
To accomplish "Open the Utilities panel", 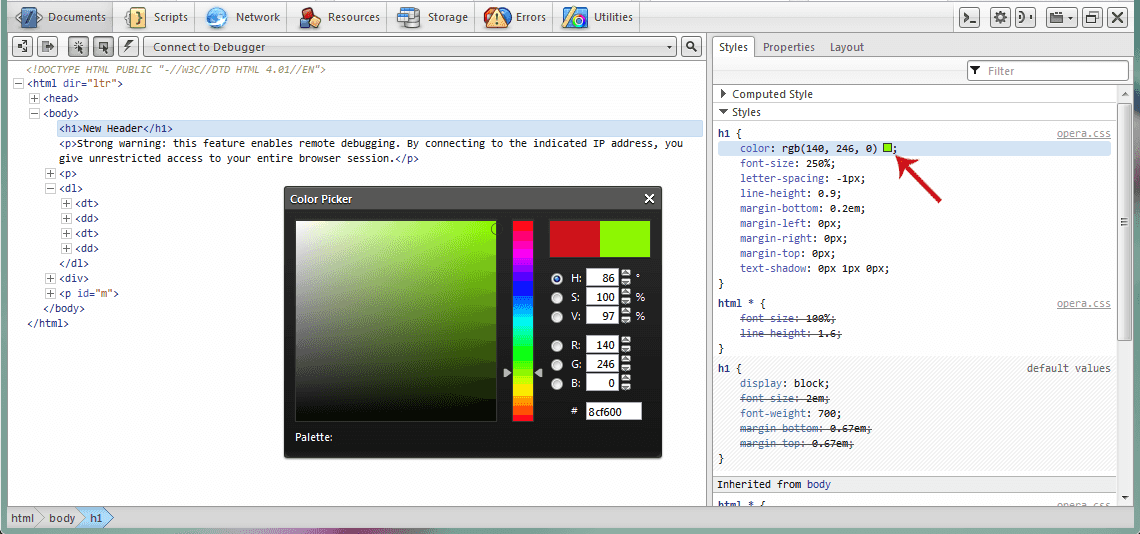I will tap(598, 17).
